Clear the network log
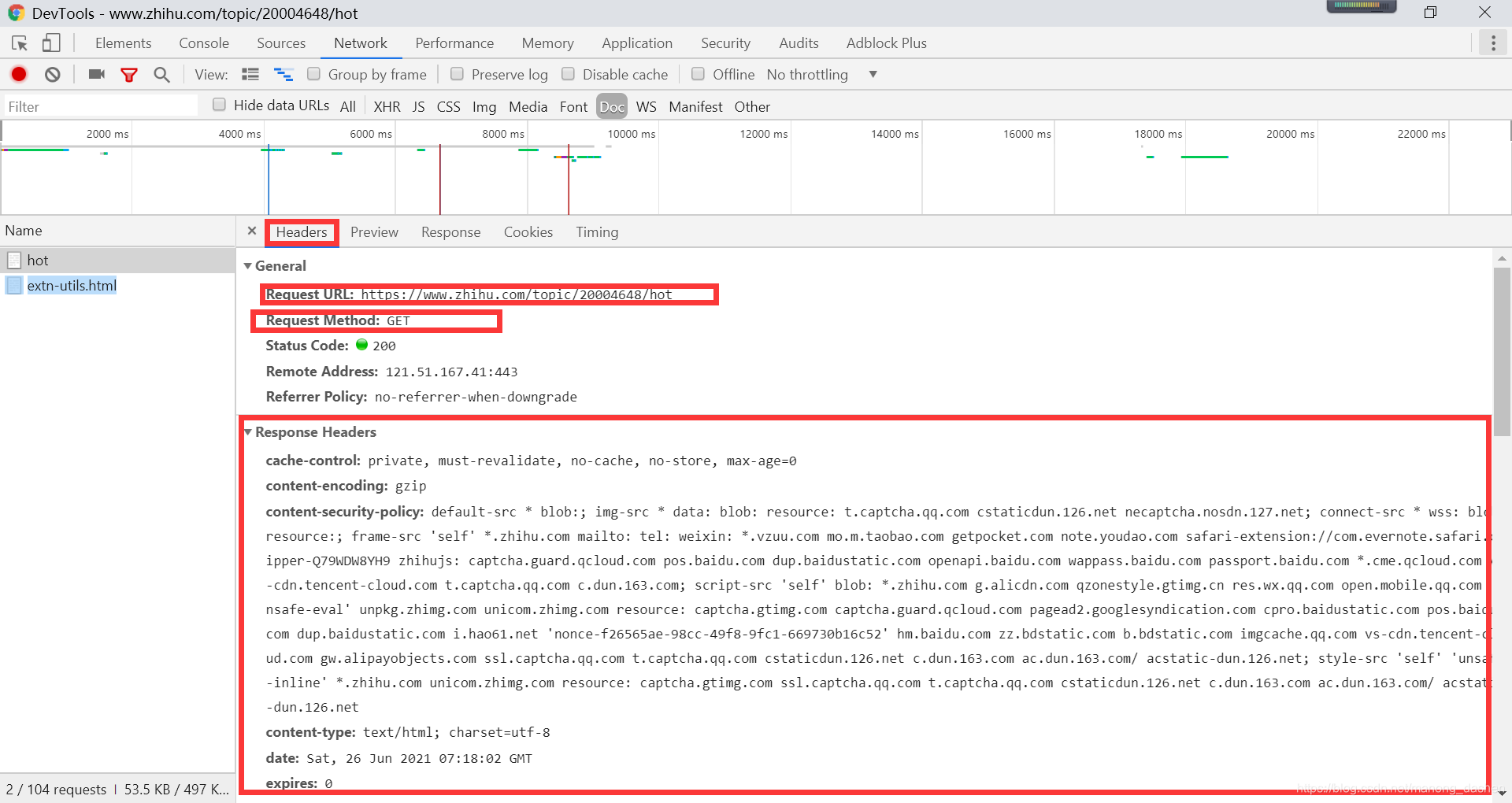 click(53, 74)
